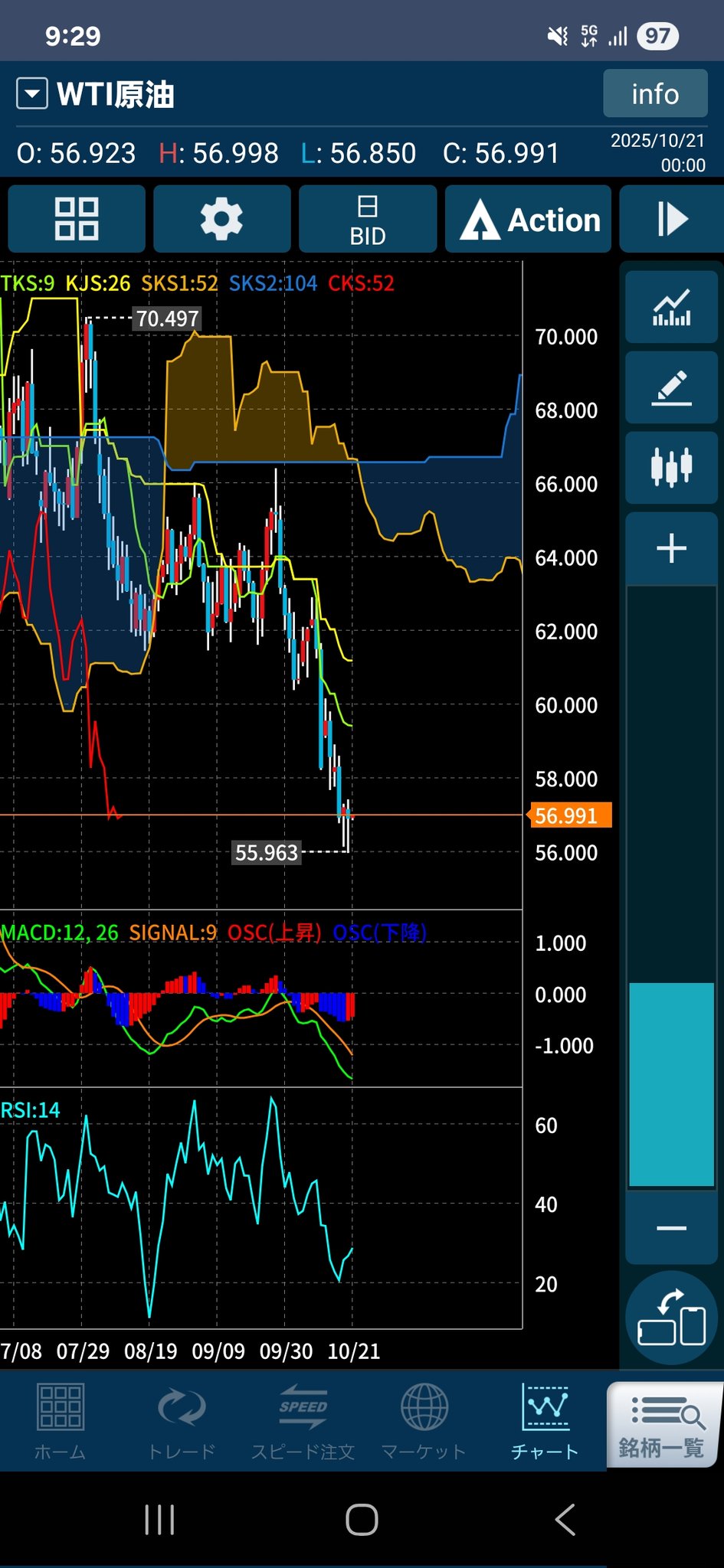This screenshot has height=1568, width=724.
Task: Tap the CKS:52 indicator label
Action: click(361, 283)
